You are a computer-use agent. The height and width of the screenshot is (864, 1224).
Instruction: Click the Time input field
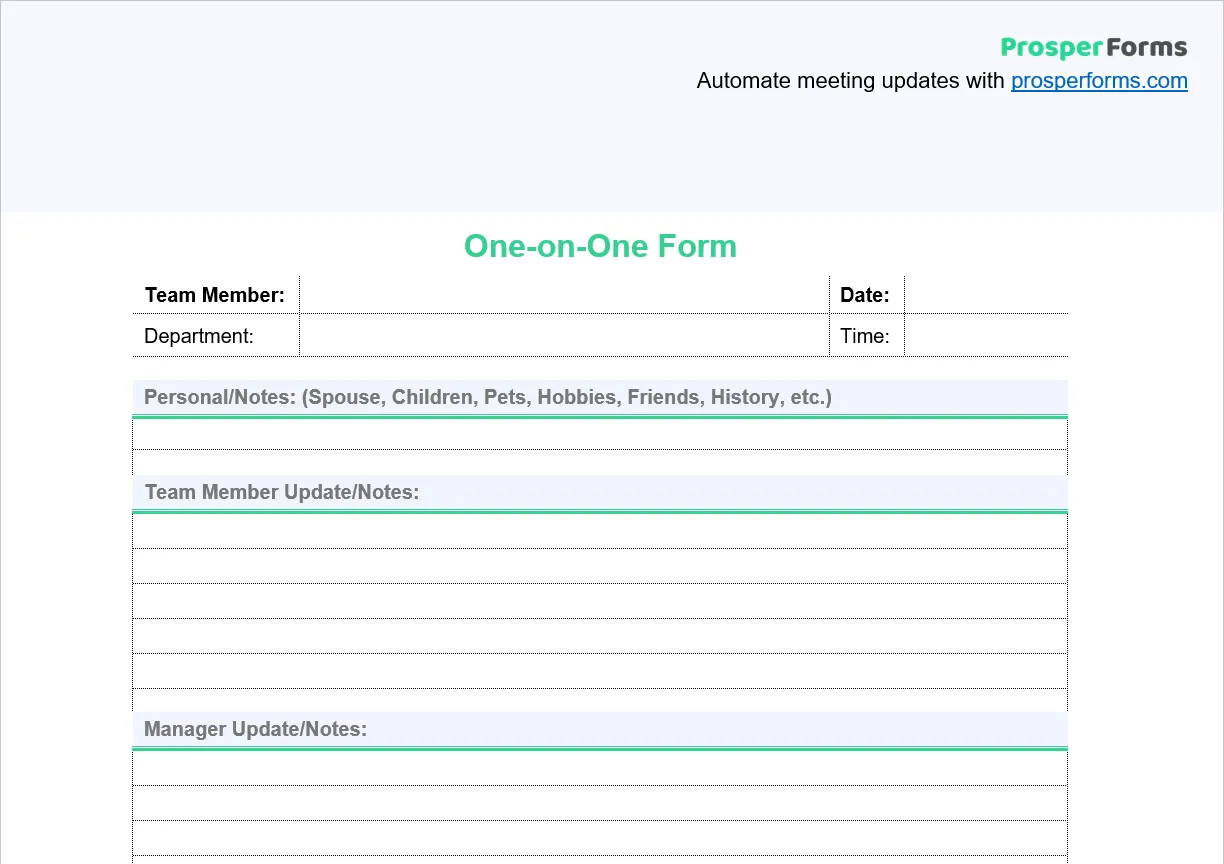tap(986, 335)
